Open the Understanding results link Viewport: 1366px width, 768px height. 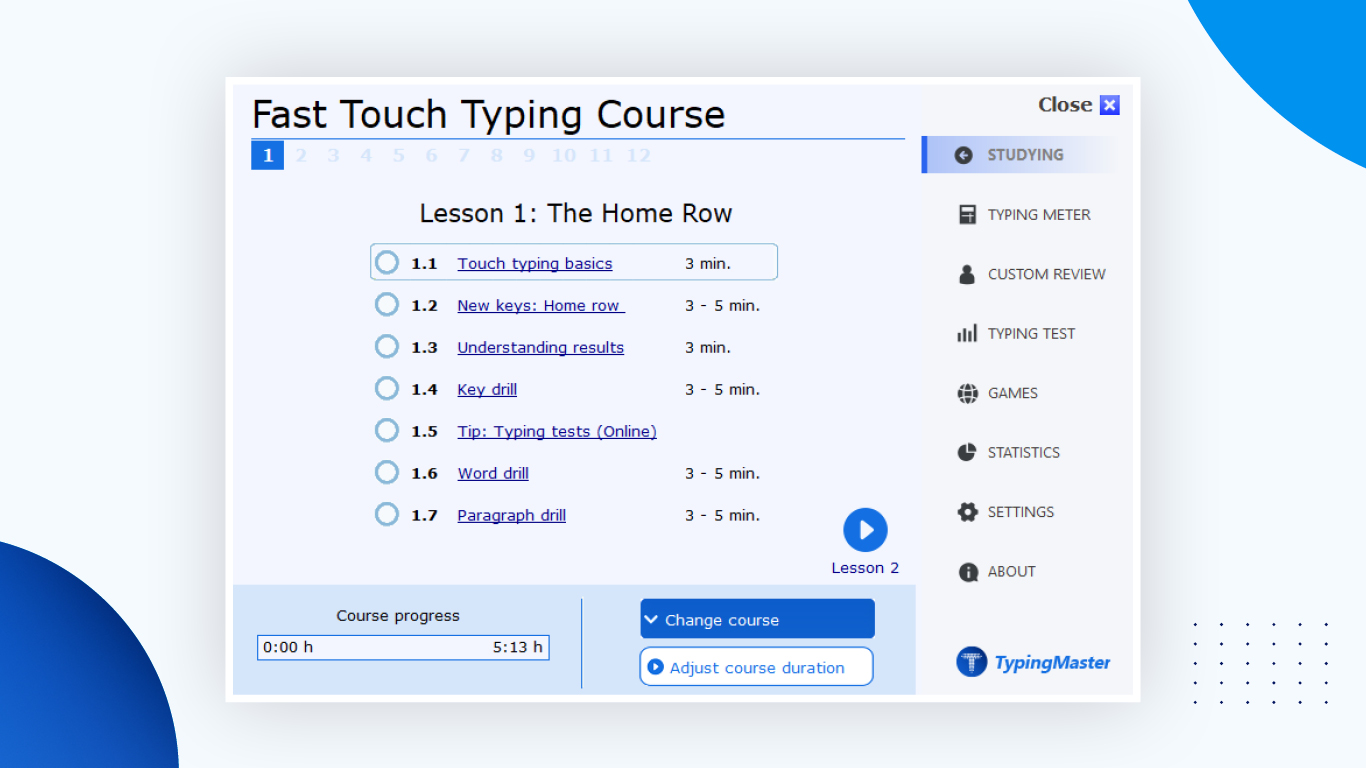pos(541,348)
